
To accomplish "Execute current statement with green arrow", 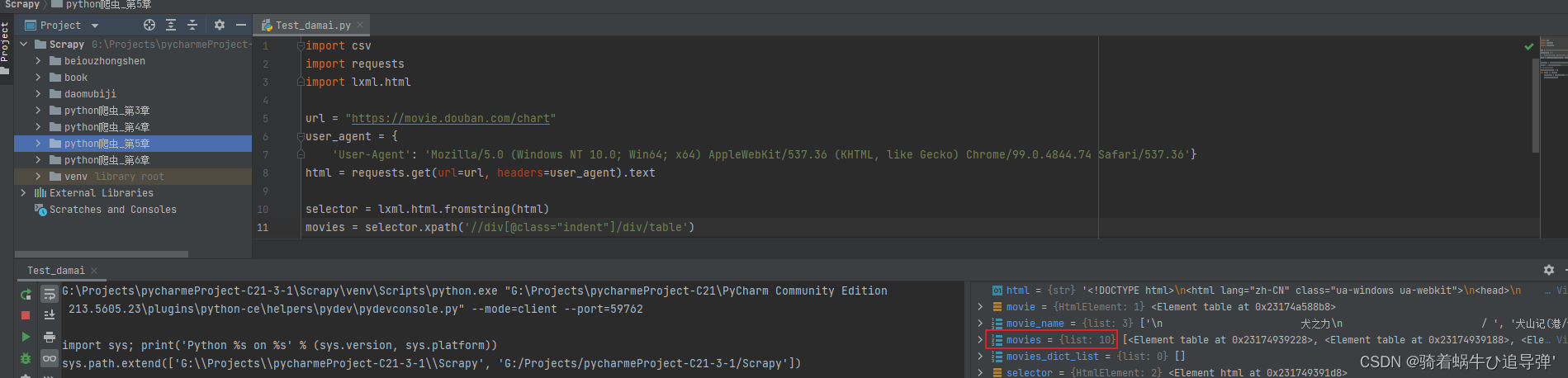I will pyautogui.click(x=26, y=337).
